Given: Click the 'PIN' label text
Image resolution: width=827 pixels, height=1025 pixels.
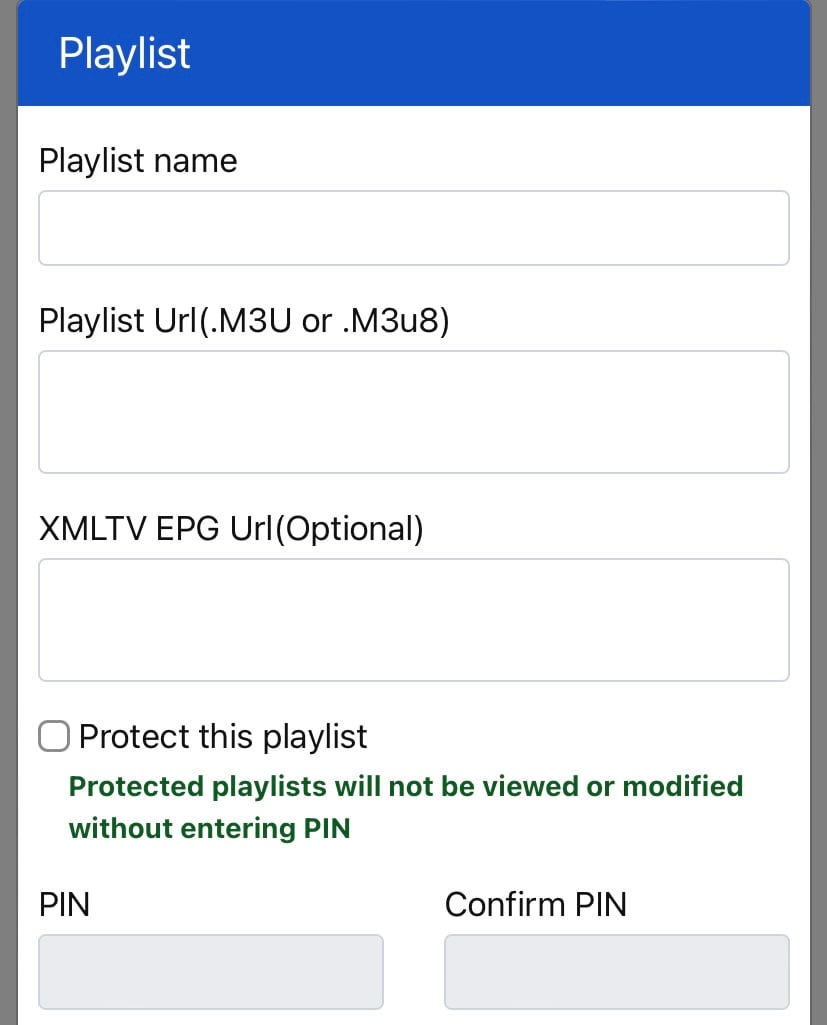Looking at the screenshot, I should 64,905.
